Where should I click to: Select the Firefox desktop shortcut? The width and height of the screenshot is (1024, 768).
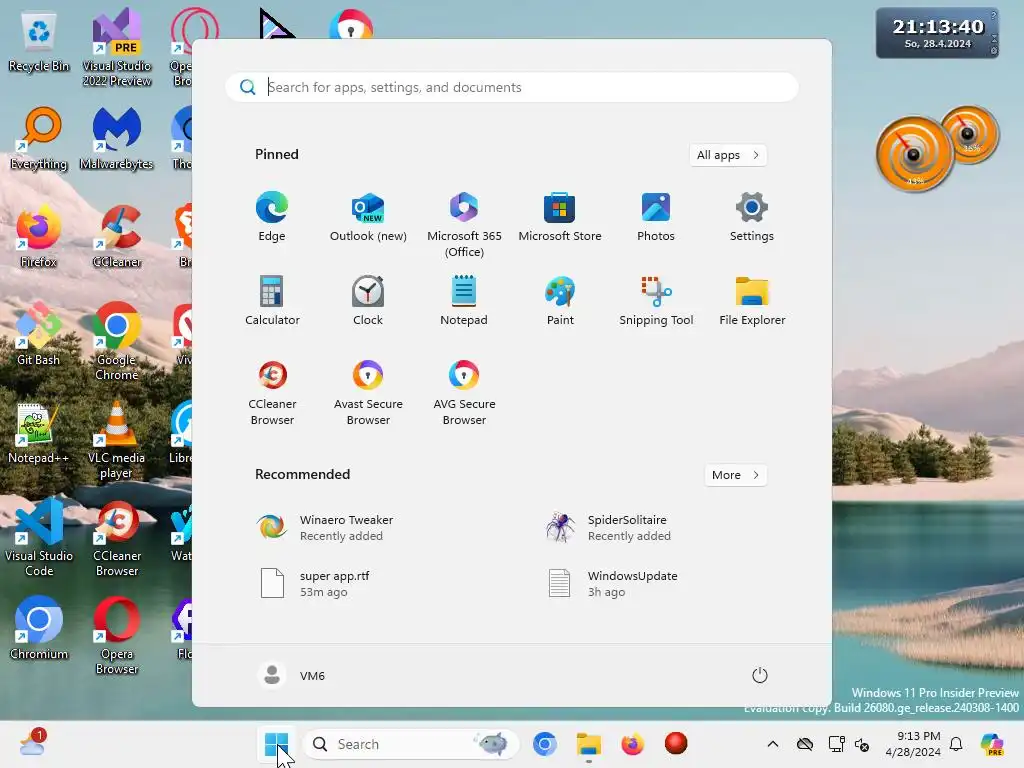pos(39,236)
